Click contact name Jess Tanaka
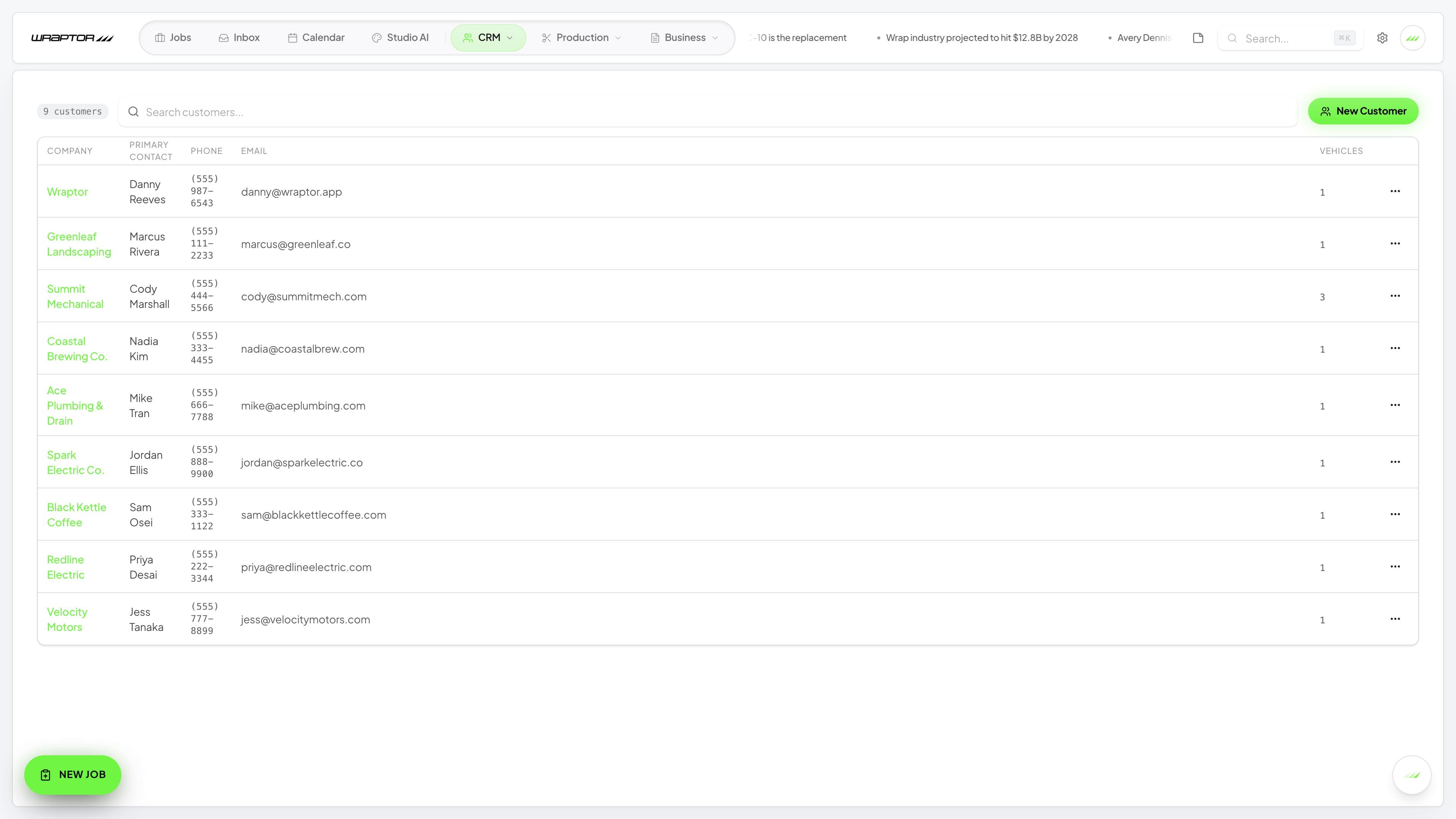 146,620
